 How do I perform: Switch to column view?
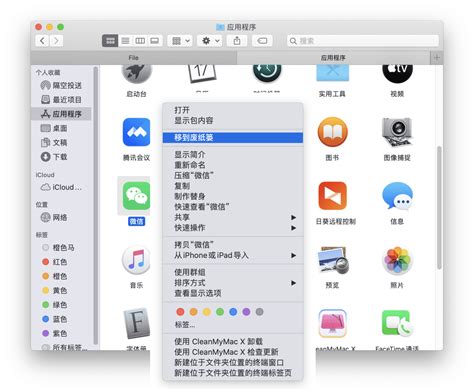pyautogui.click(x=140, y=41)
